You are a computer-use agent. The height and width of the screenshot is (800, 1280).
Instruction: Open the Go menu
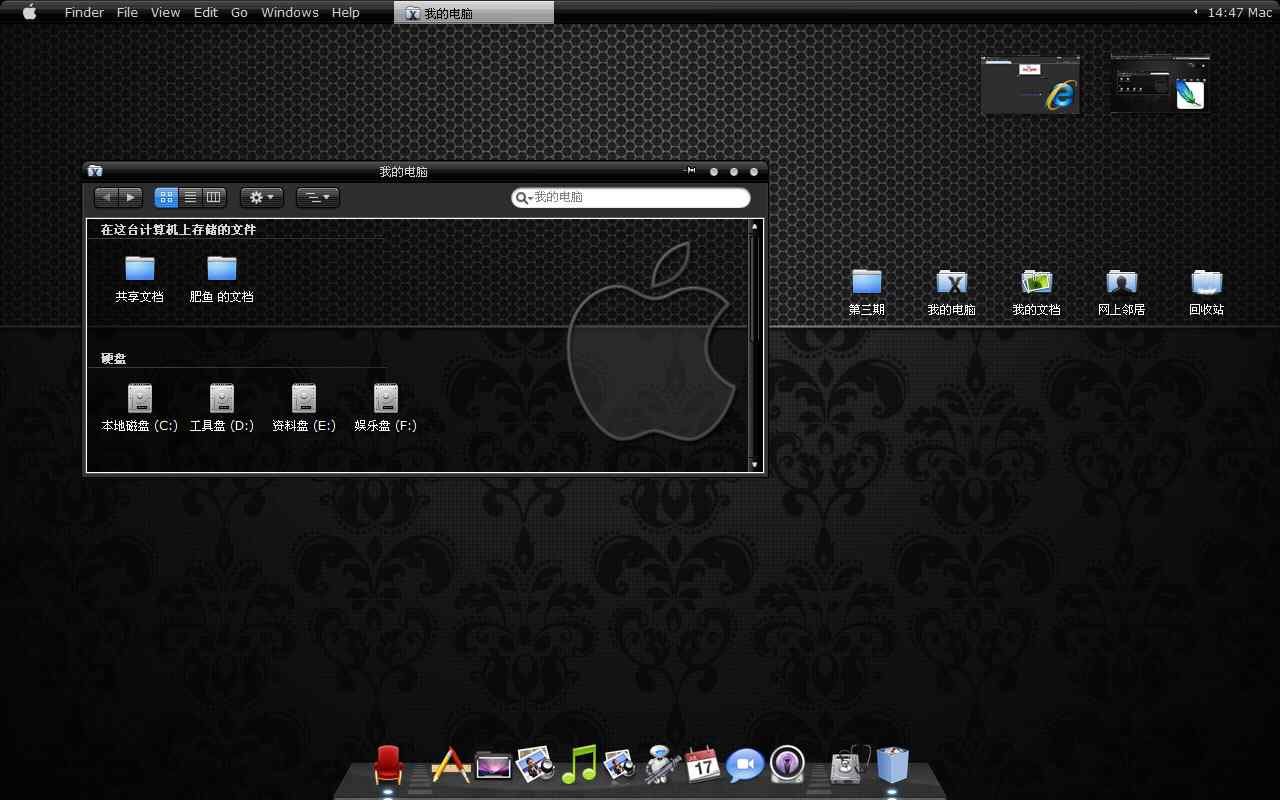point(239,12)
